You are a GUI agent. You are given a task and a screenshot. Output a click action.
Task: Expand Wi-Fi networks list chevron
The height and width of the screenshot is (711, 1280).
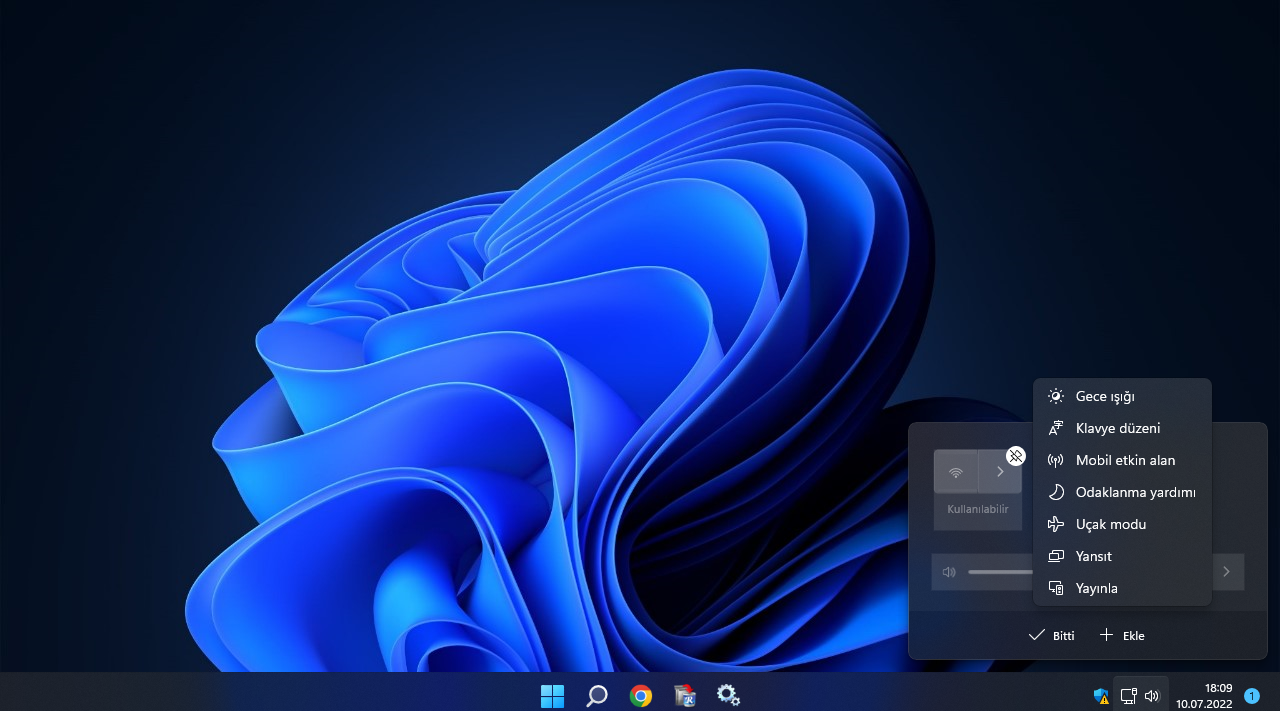[x=1000, y=472]
